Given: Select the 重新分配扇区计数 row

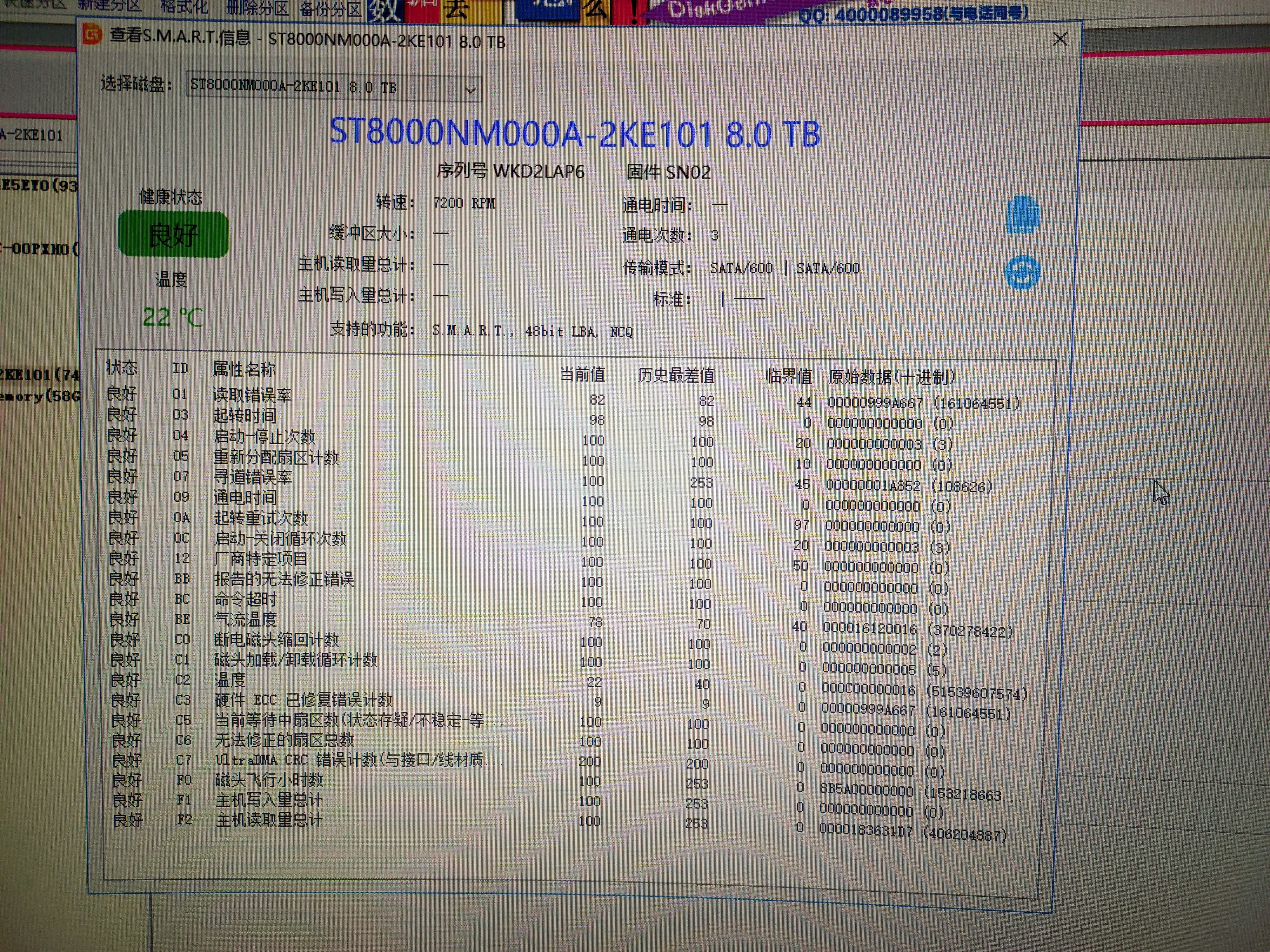Looking at the screenshot, I should coord(564,460).
